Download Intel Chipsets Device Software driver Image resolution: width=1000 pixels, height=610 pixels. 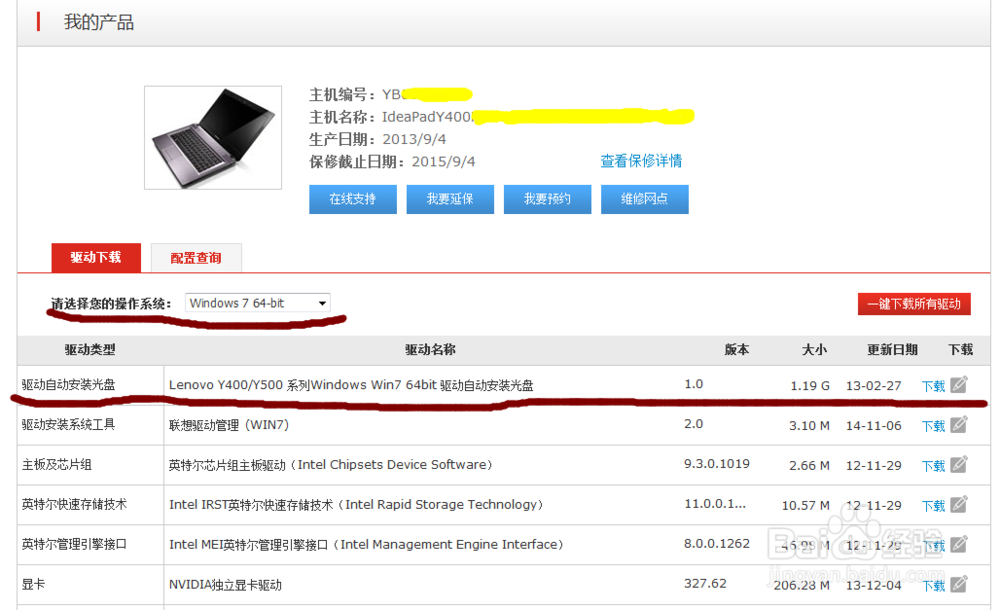[x=933, y=466]
